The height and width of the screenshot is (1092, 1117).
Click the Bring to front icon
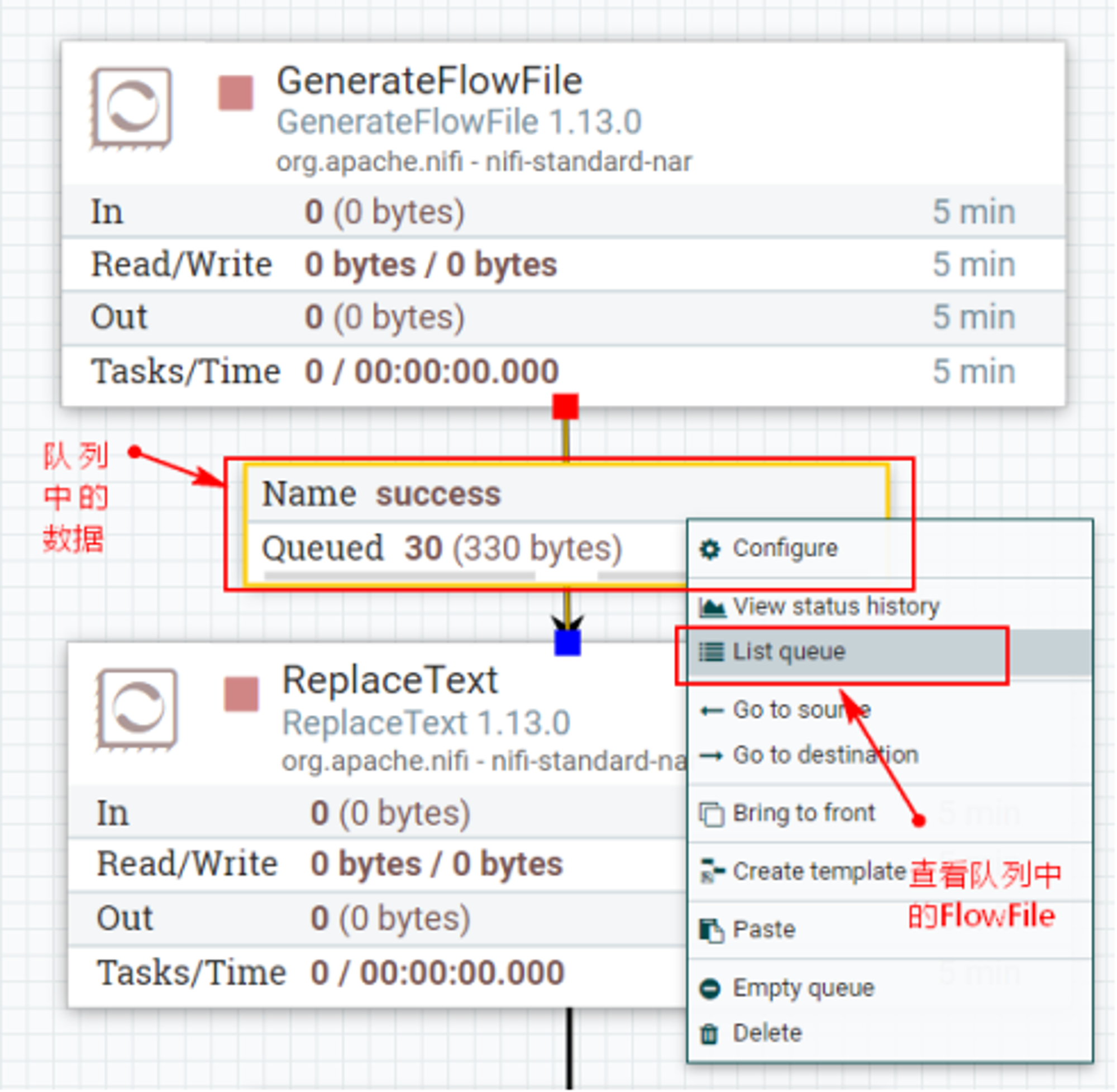[x=713, y=816]
